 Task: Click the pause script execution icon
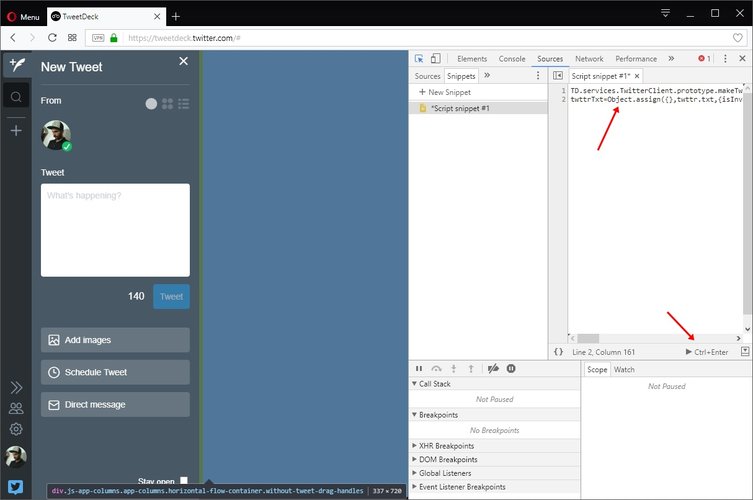click(x=419, y=368)
